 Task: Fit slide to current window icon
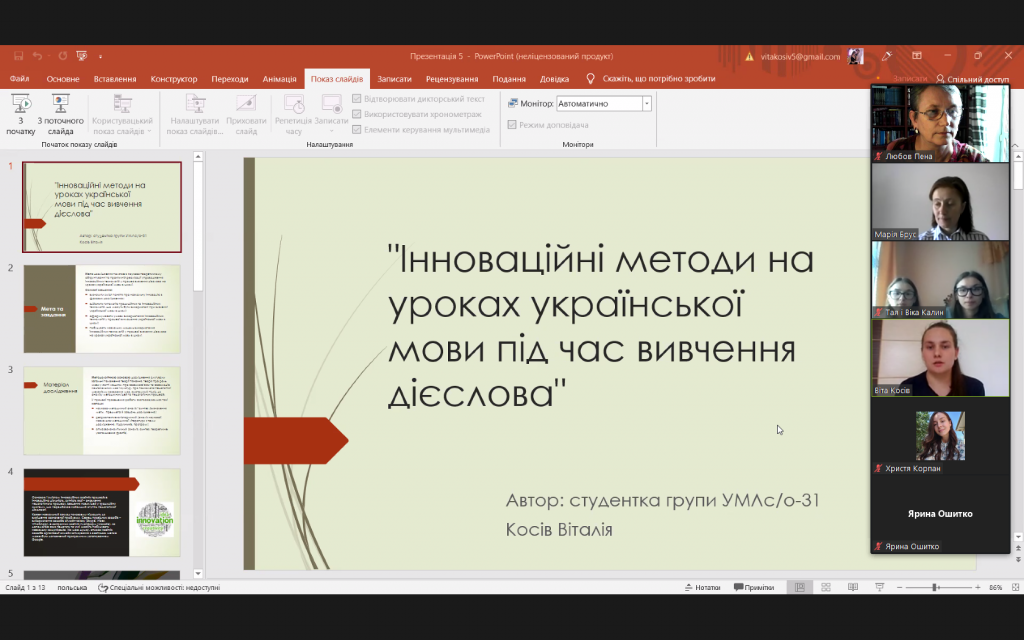click(1014, 587)
